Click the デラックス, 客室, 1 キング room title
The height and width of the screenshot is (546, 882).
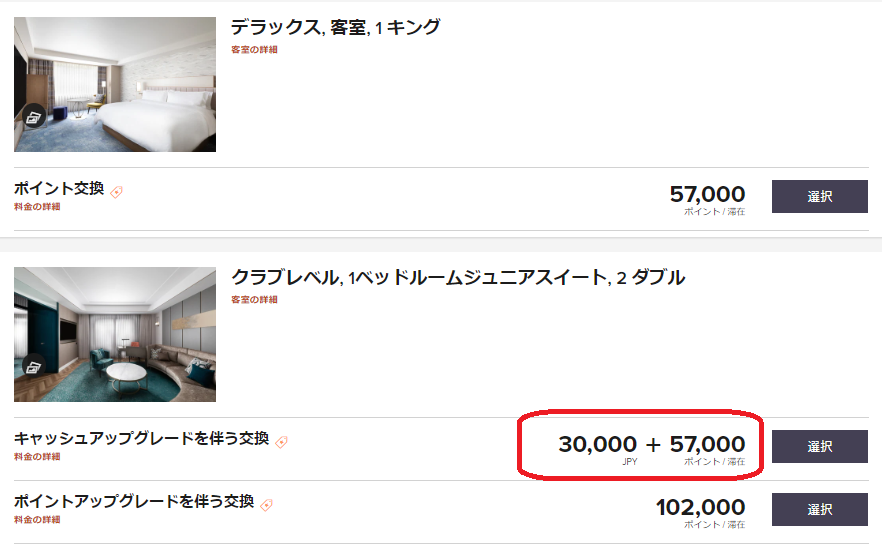tap(335, 28)
